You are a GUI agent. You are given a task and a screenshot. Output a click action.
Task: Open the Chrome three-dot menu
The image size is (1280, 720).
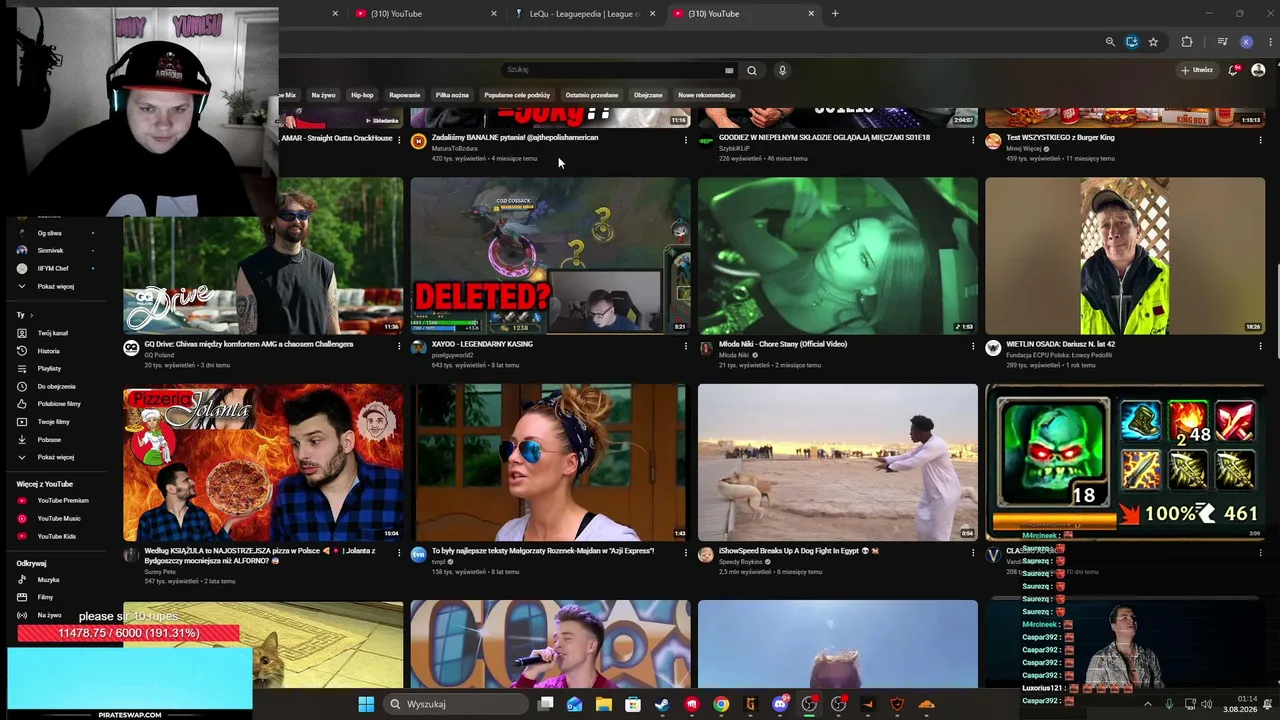tap(1270, 42)
